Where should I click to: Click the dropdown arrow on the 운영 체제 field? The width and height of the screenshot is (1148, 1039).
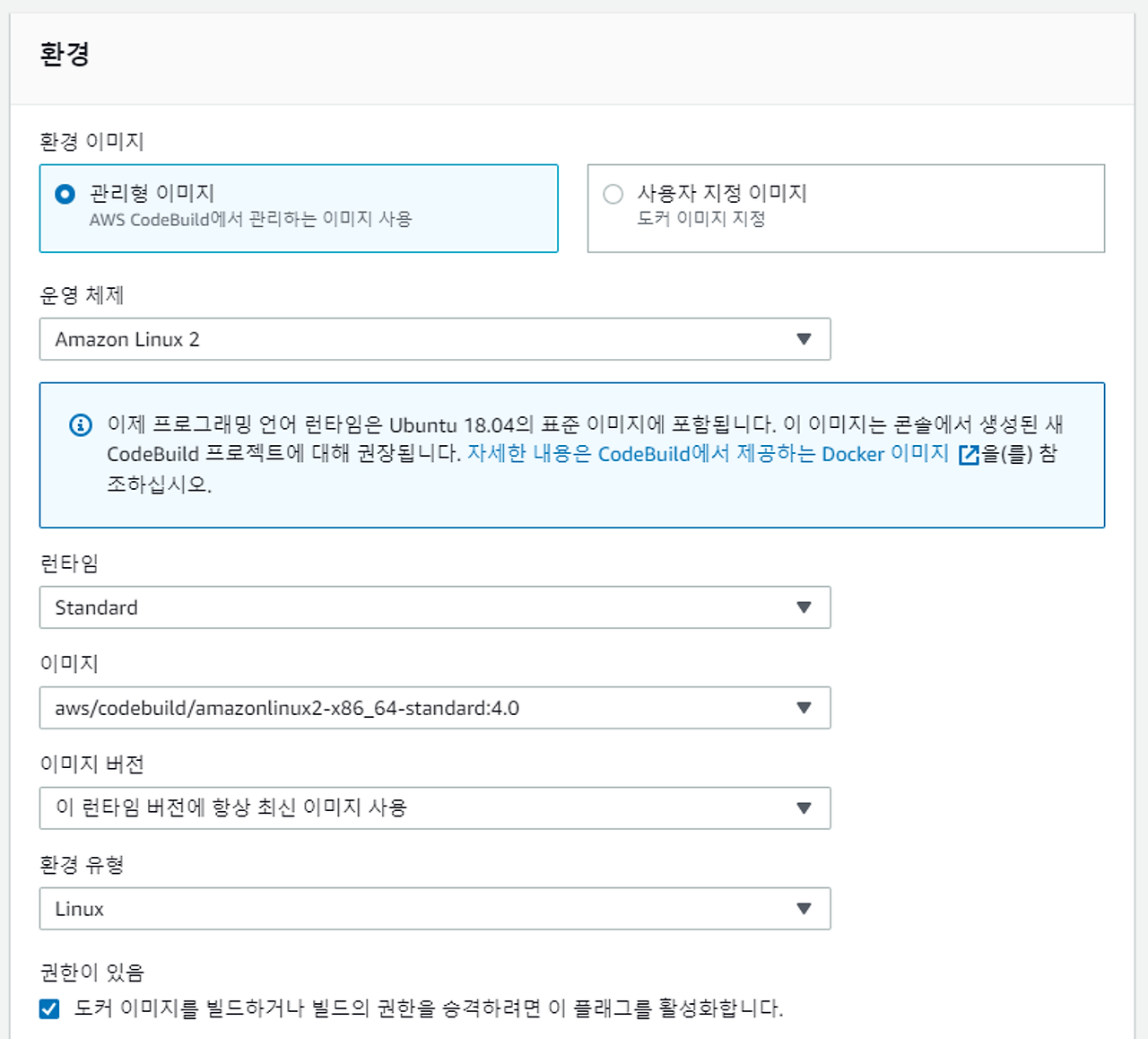pyautogui.click(x=804, y=339)
